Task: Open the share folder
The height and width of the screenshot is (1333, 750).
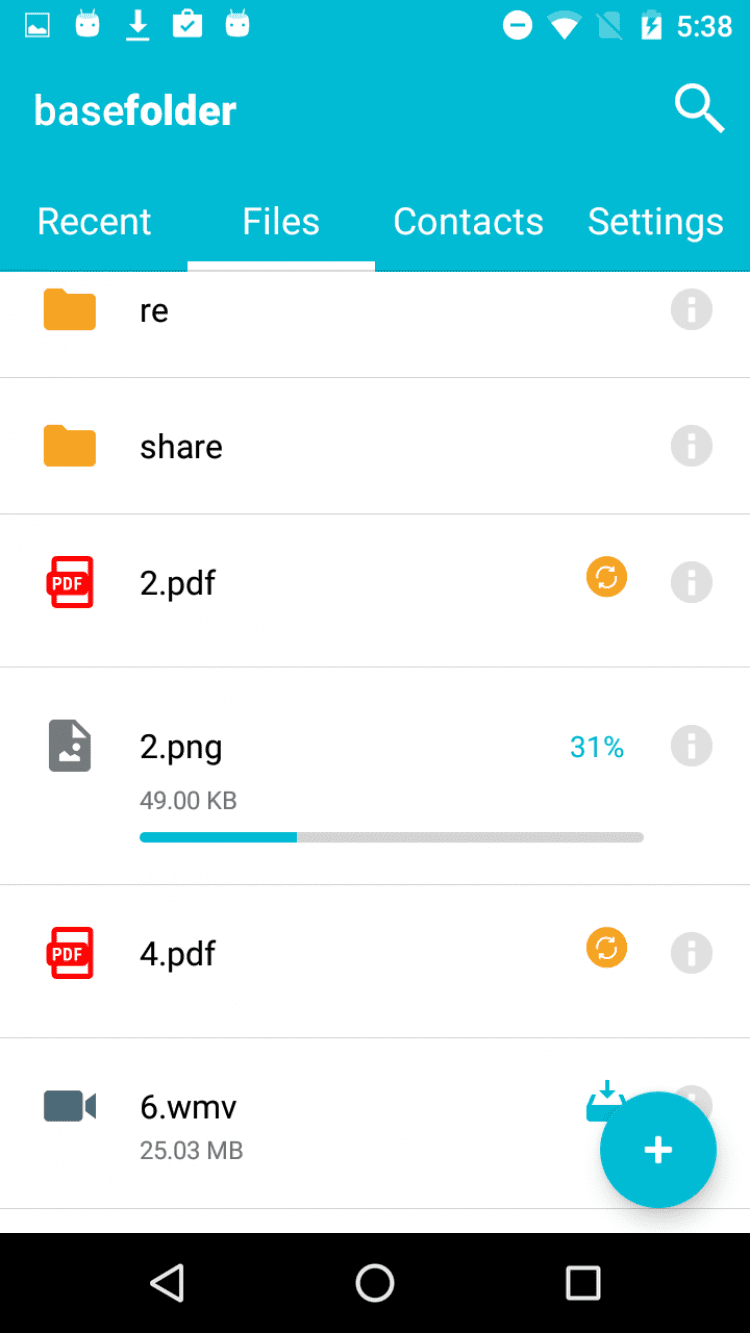Action: 181,446
